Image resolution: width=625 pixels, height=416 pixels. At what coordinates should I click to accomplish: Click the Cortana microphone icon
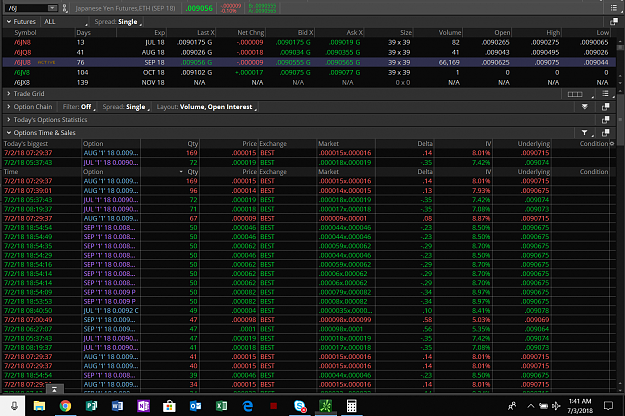[x=14, y=406]
